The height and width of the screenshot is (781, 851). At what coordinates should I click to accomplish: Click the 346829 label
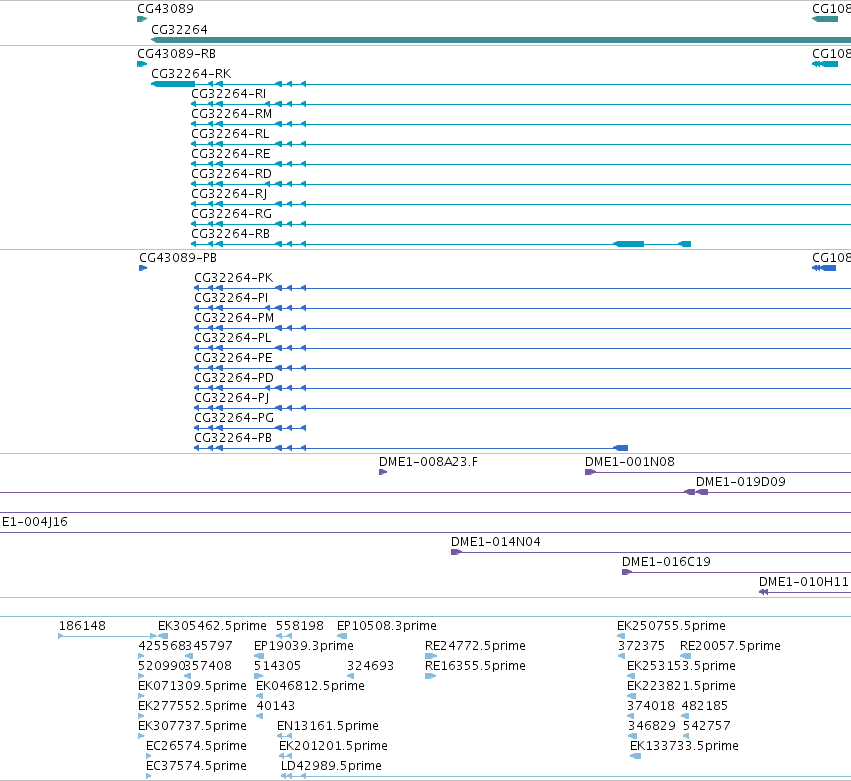point(652,726)
